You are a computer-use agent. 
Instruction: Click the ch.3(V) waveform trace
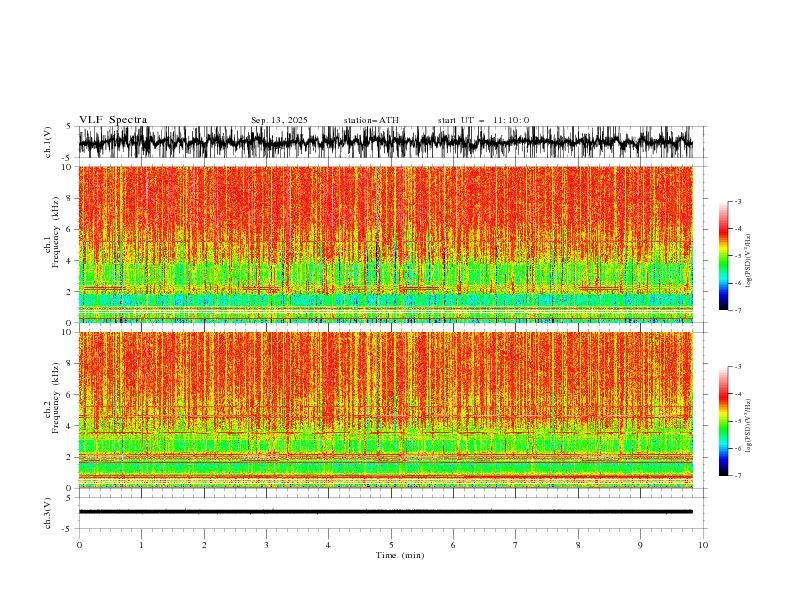386,512
